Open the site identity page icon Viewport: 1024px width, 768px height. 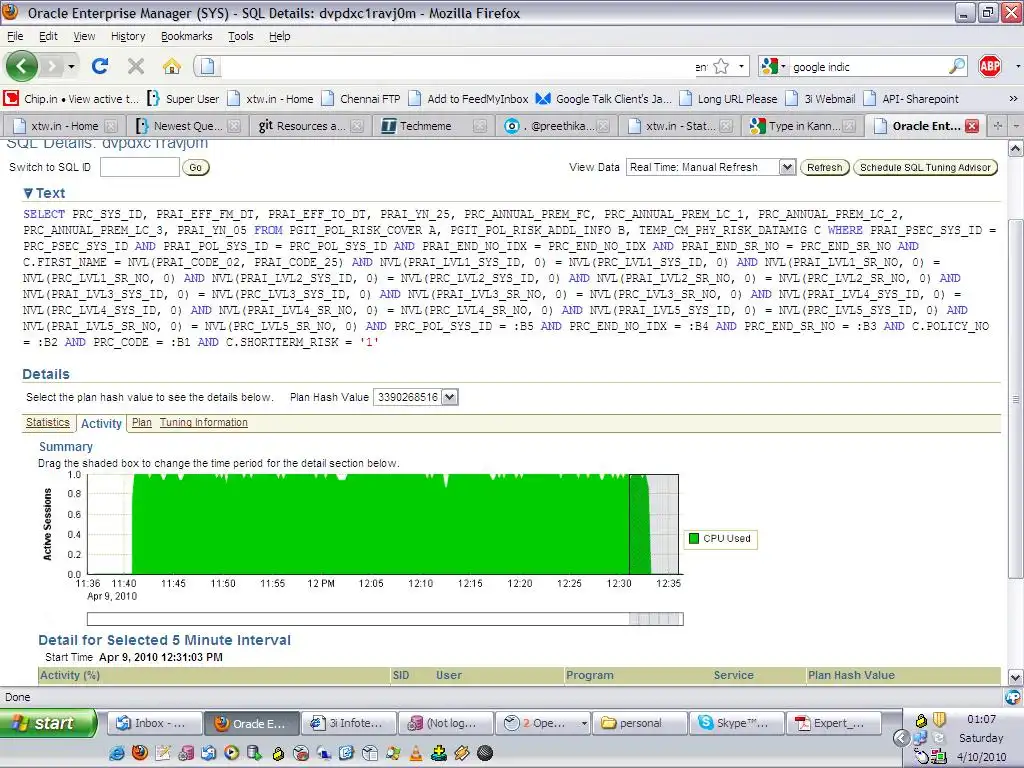click(207, 66)
